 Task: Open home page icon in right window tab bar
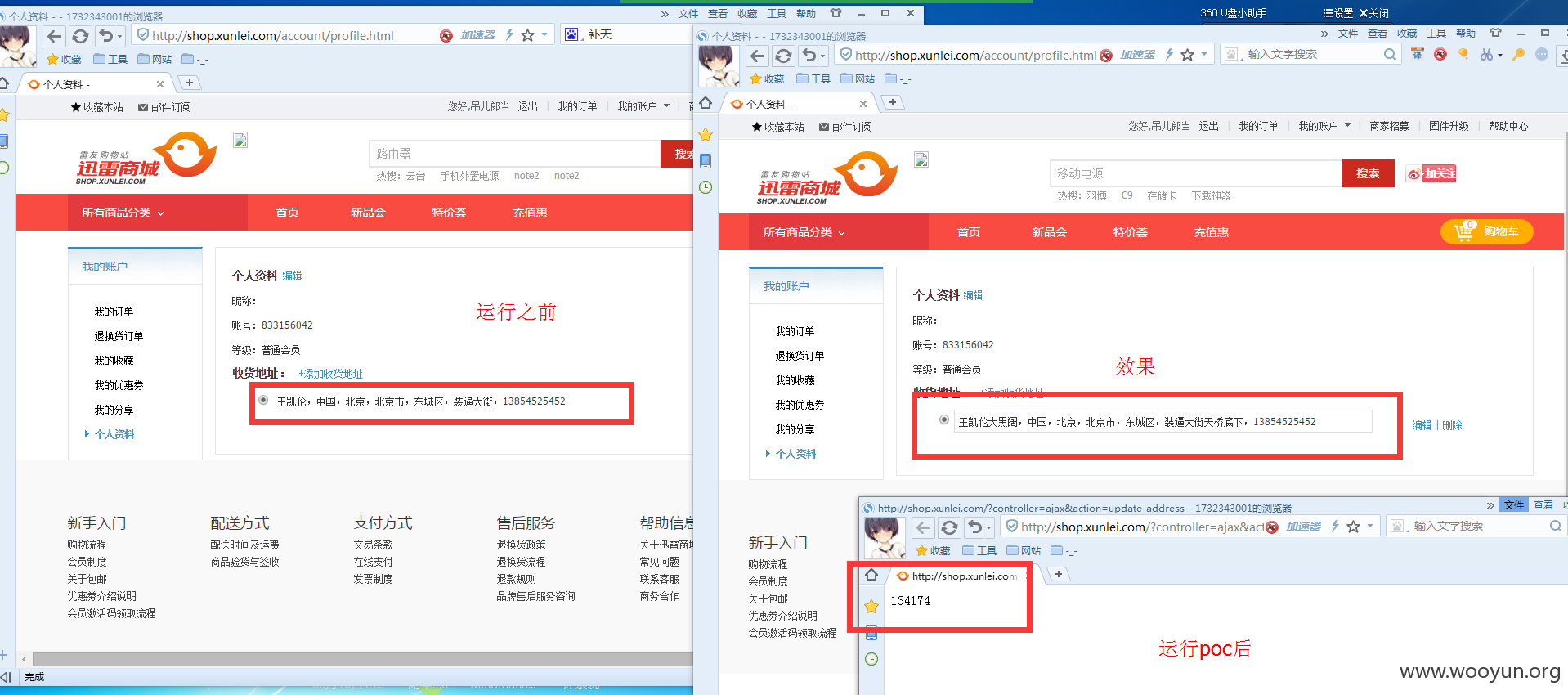[x=706, y=103]
